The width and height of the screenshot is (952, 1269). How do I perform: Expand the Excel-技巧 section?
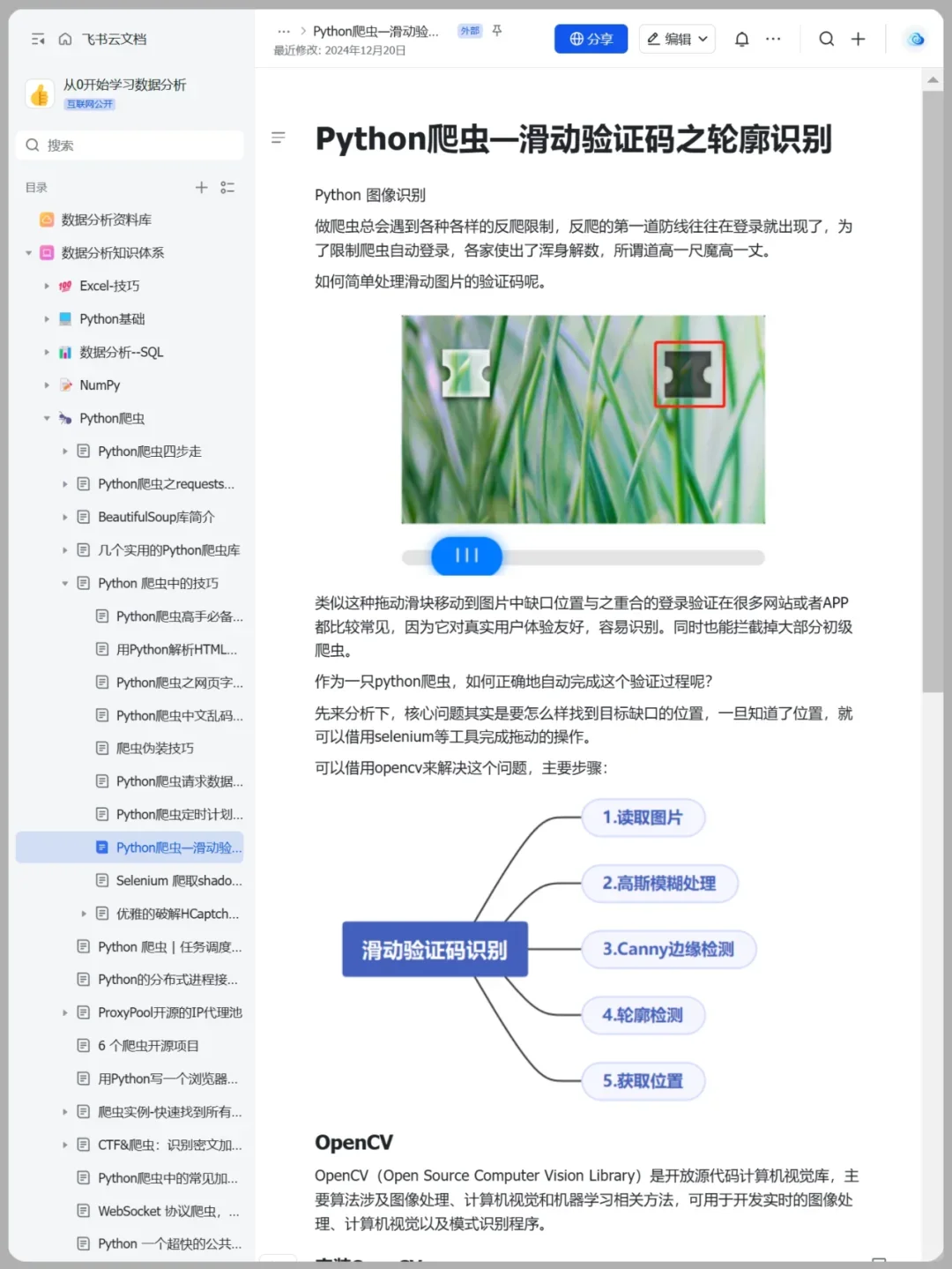coord(47,286)
